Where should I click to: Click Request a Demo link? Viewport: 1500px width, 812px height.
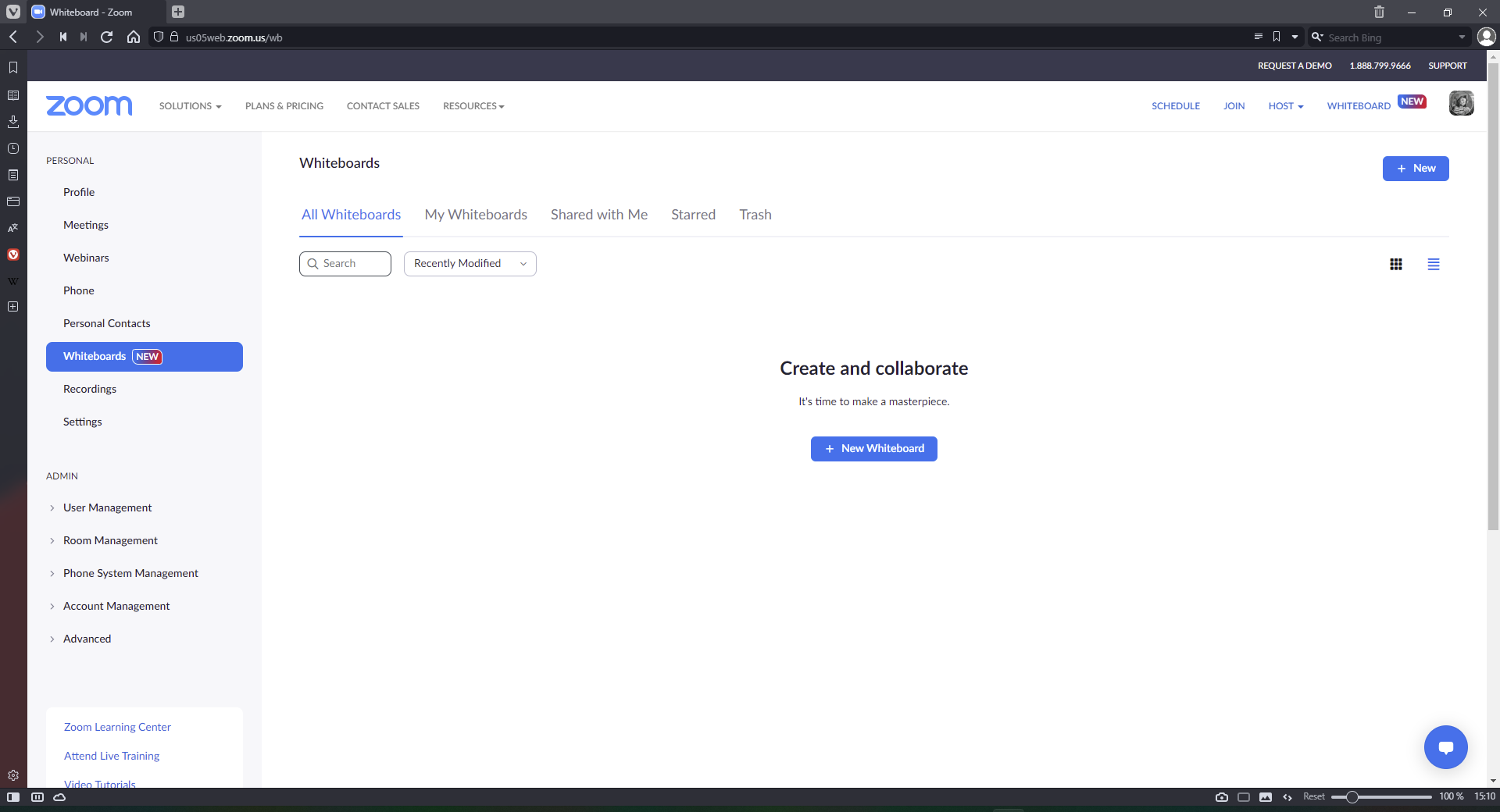click(1295, 66)
